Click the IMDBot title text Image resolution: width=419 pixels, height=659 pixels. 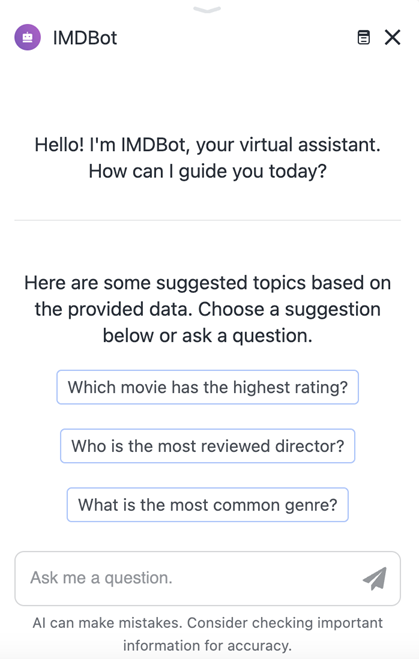click(x=85, y=38)
